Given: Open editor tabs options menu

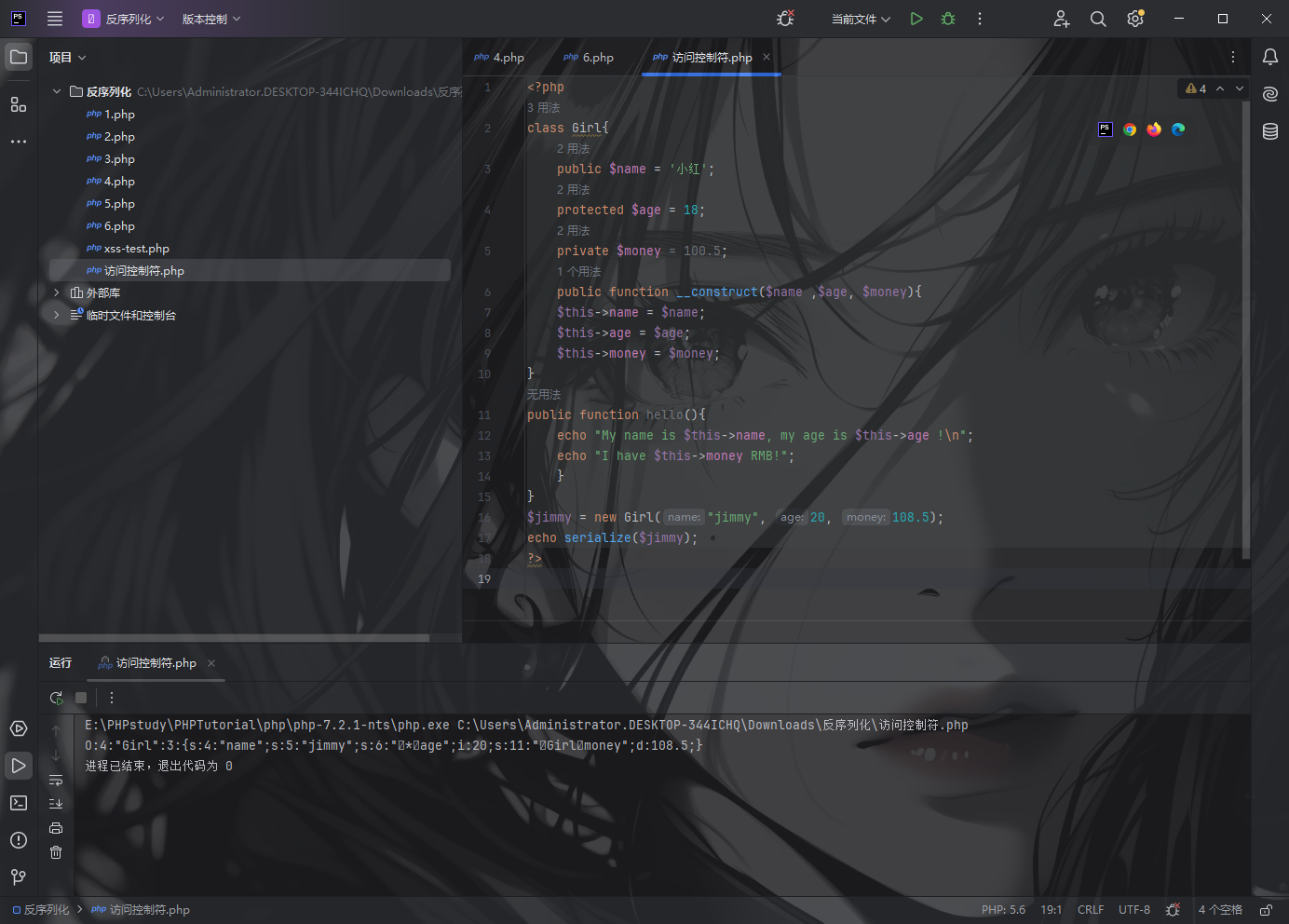Looking at the screenshot, I should pyautogui.click(x=1233, y=57).
